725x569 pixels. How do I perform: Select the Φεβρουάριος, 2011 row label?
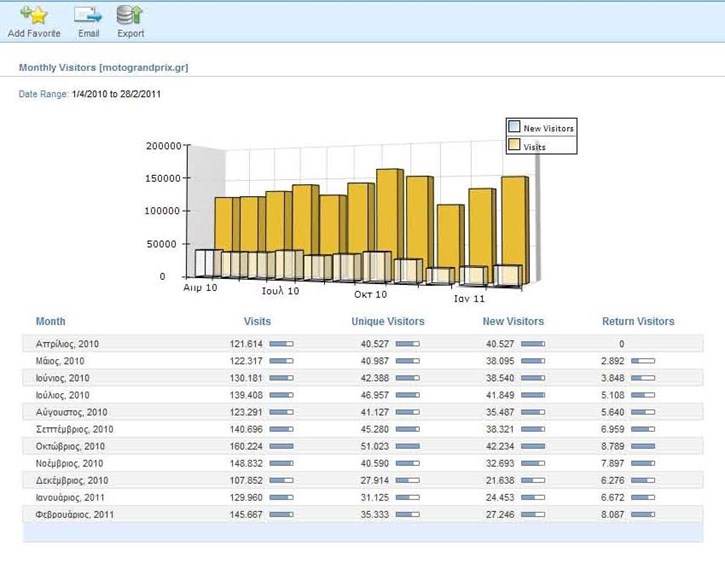[x=74, y=515]
